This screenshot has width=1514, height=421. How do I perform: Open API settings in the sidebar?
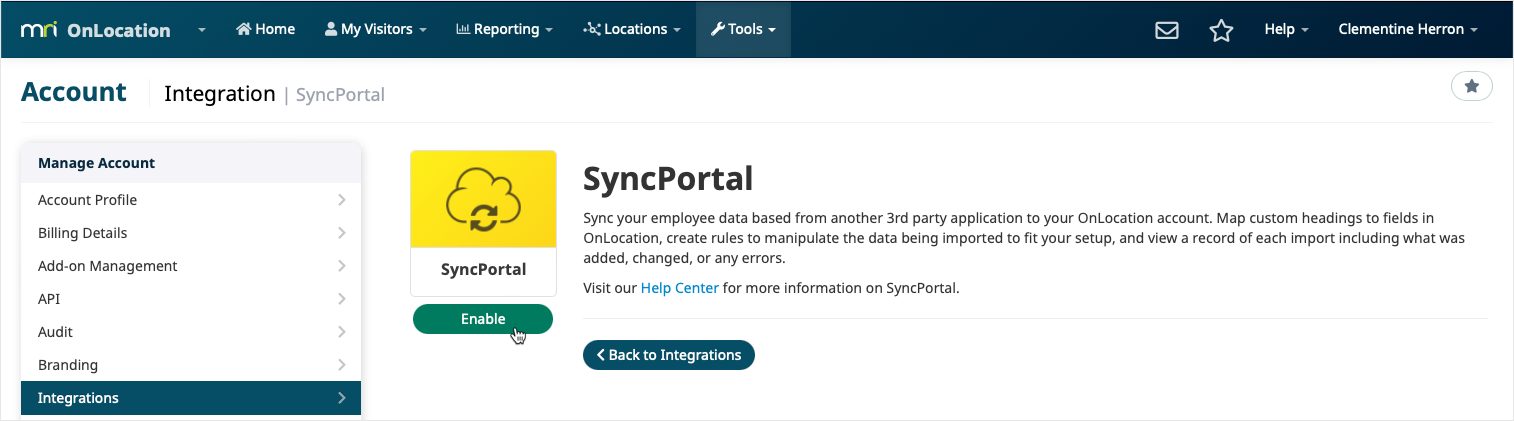(x=191, y=299)
